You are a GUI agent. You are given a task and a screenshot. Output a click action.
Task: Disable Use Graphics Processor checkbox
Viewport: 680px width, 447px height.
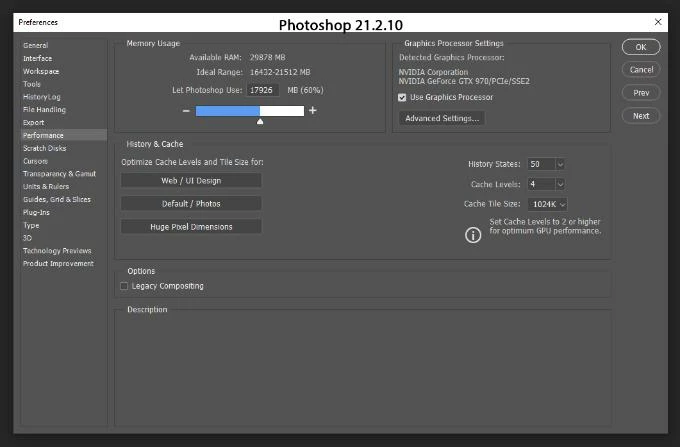[x=402, y=98]
